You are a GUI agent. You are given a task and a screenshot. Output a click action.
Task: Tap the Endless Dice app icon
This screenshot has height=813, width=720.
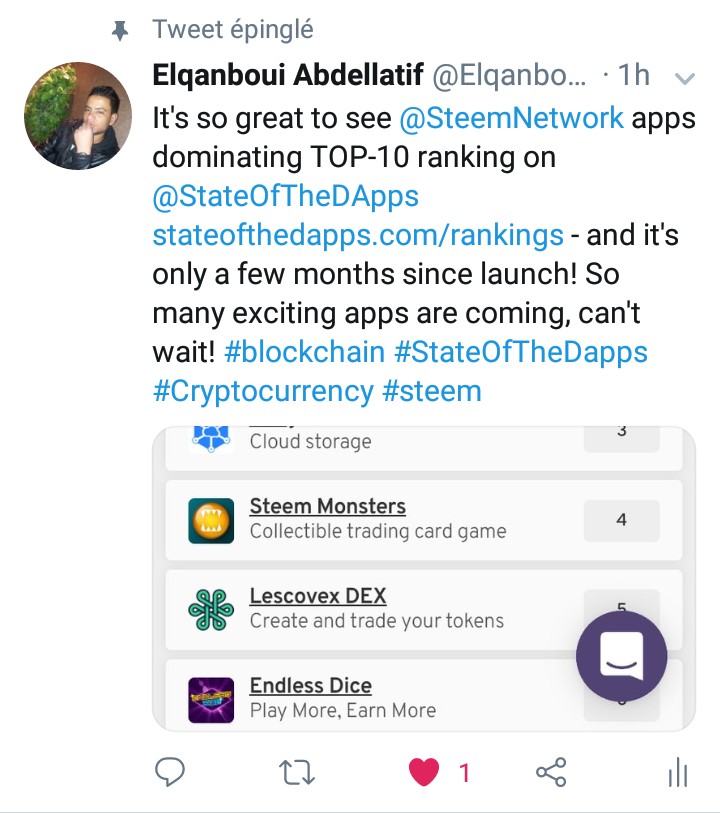coord(211,700)
